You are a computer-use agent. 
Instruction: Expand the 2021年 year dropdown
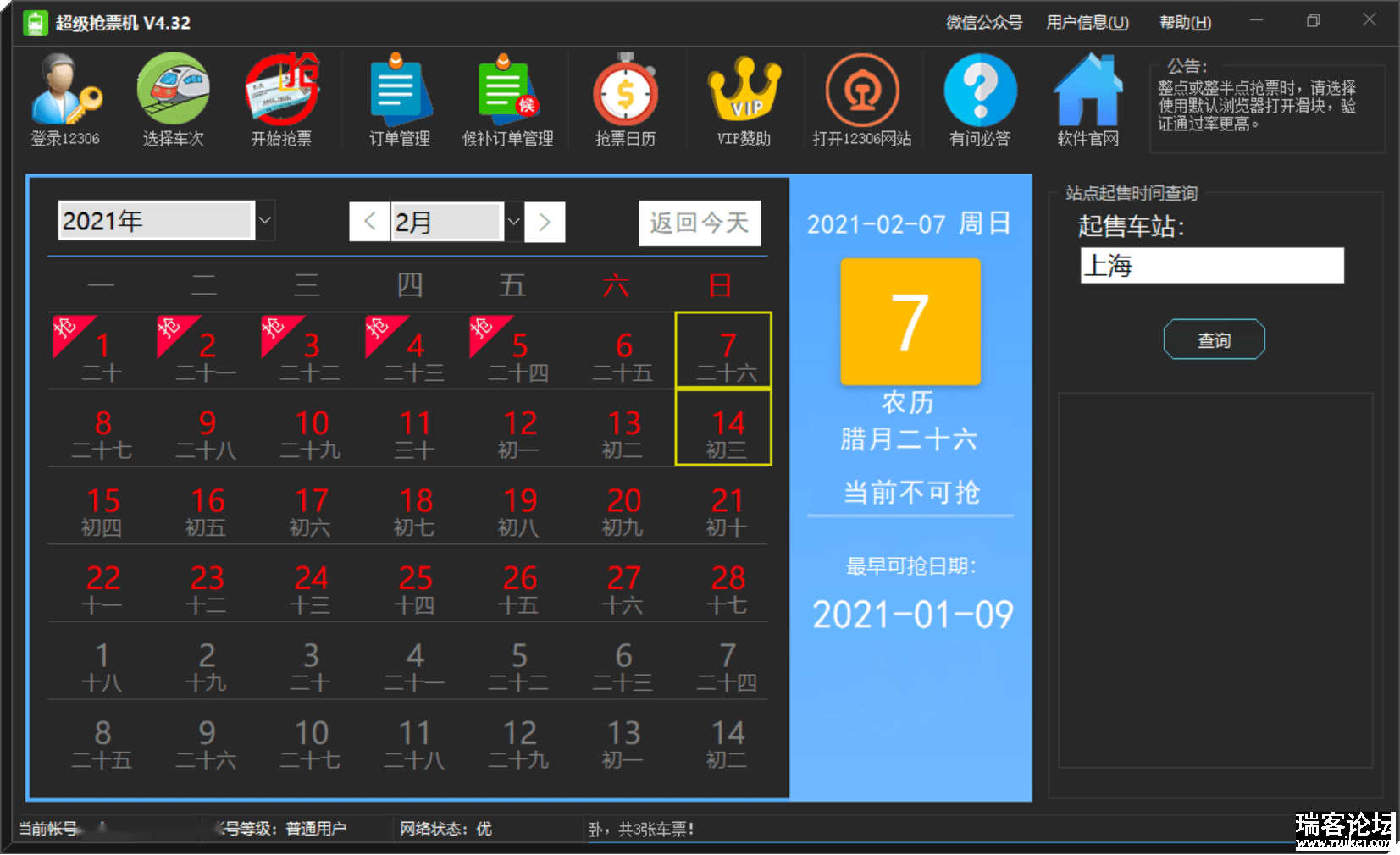coord(265,221)
